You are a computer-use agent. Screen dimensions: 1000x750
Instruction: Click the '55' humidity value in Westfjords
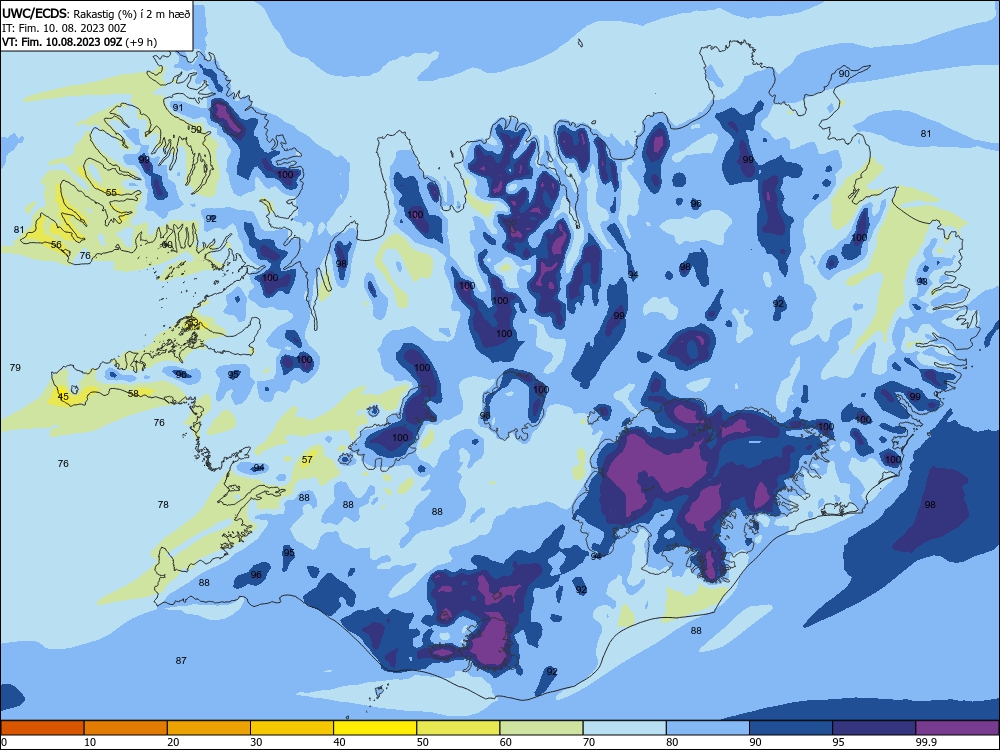click(x=112, y=192)
